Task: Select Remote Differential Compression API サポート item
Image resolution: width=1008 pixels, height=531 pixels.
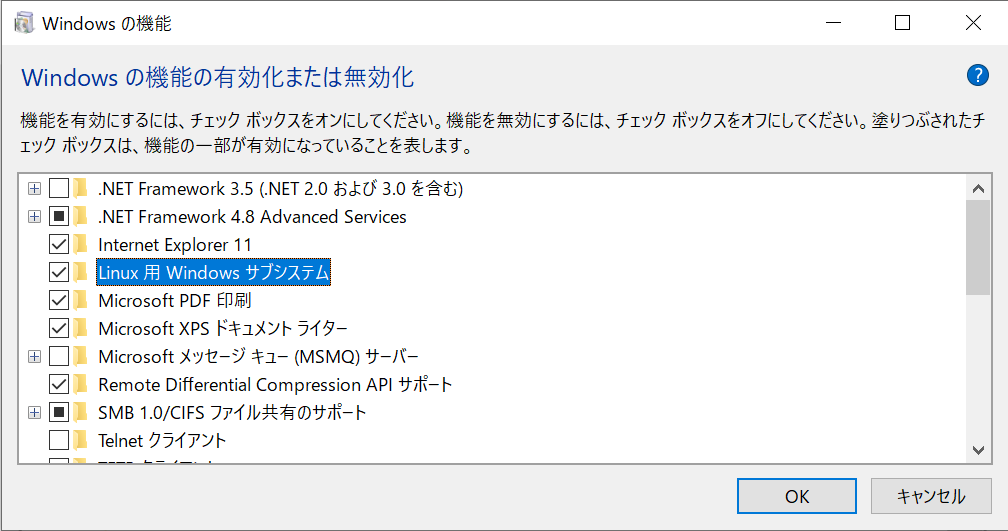Action: pos(274,384)
